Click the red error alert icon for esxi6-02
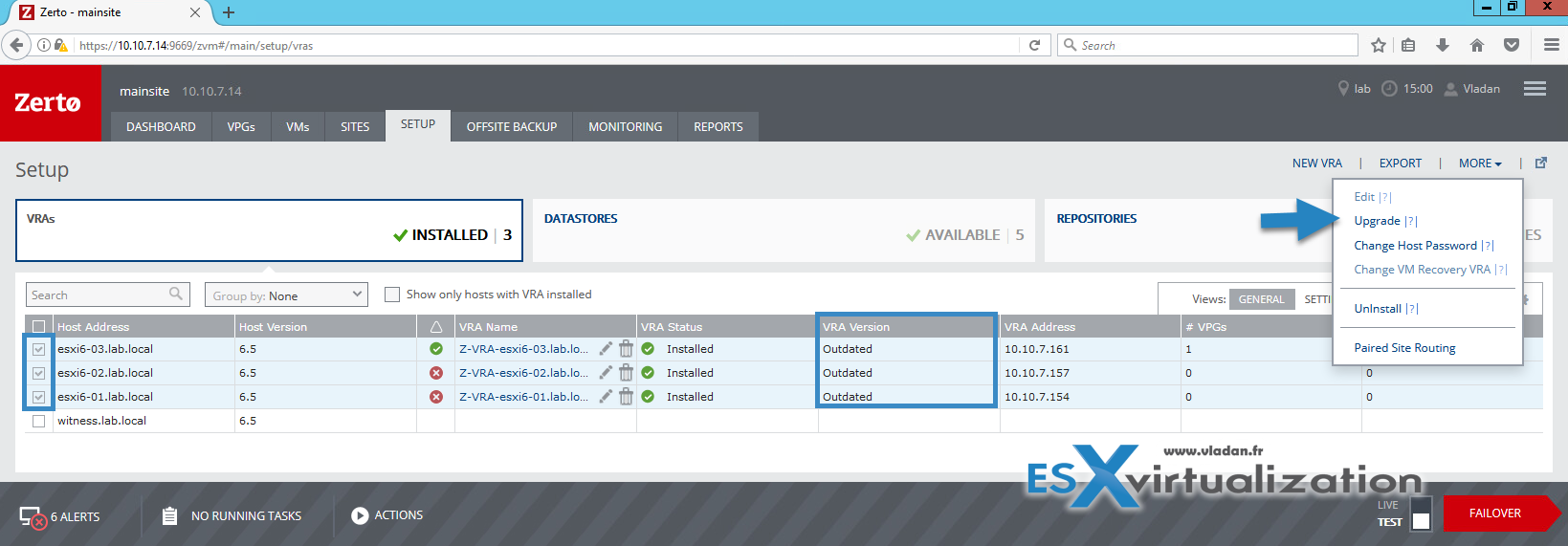 436,373
